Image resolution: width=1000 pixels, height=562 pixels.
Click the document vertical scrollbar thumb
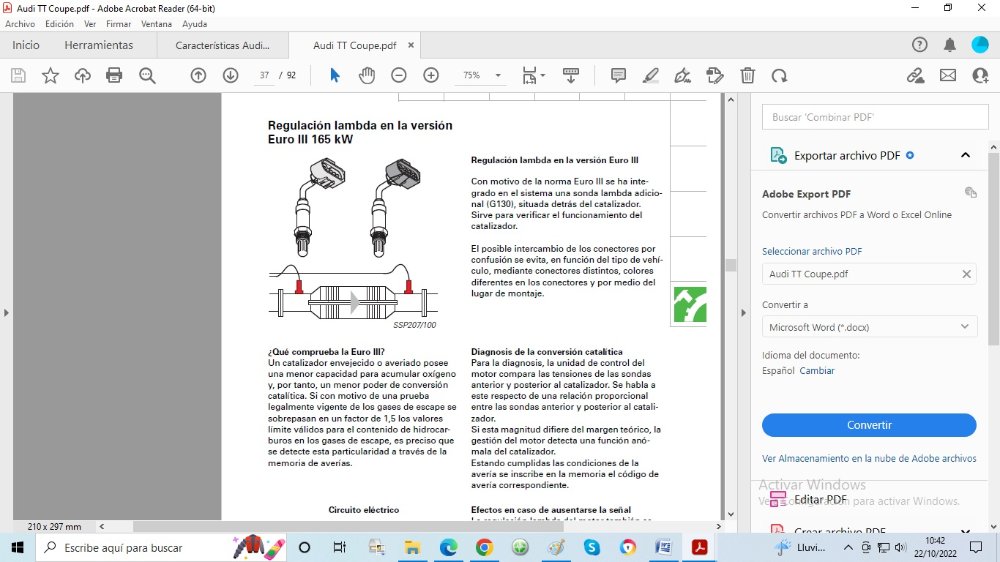point(731,265)
